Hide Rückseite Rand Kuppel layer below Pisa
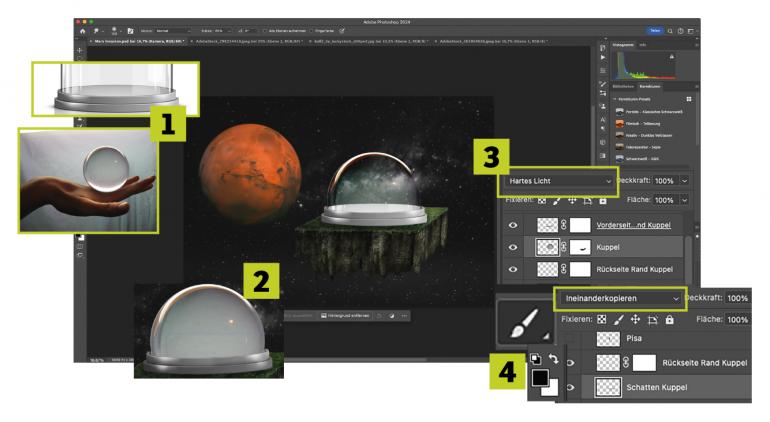This screenshot has width=770, height=422. pos(571,363)
